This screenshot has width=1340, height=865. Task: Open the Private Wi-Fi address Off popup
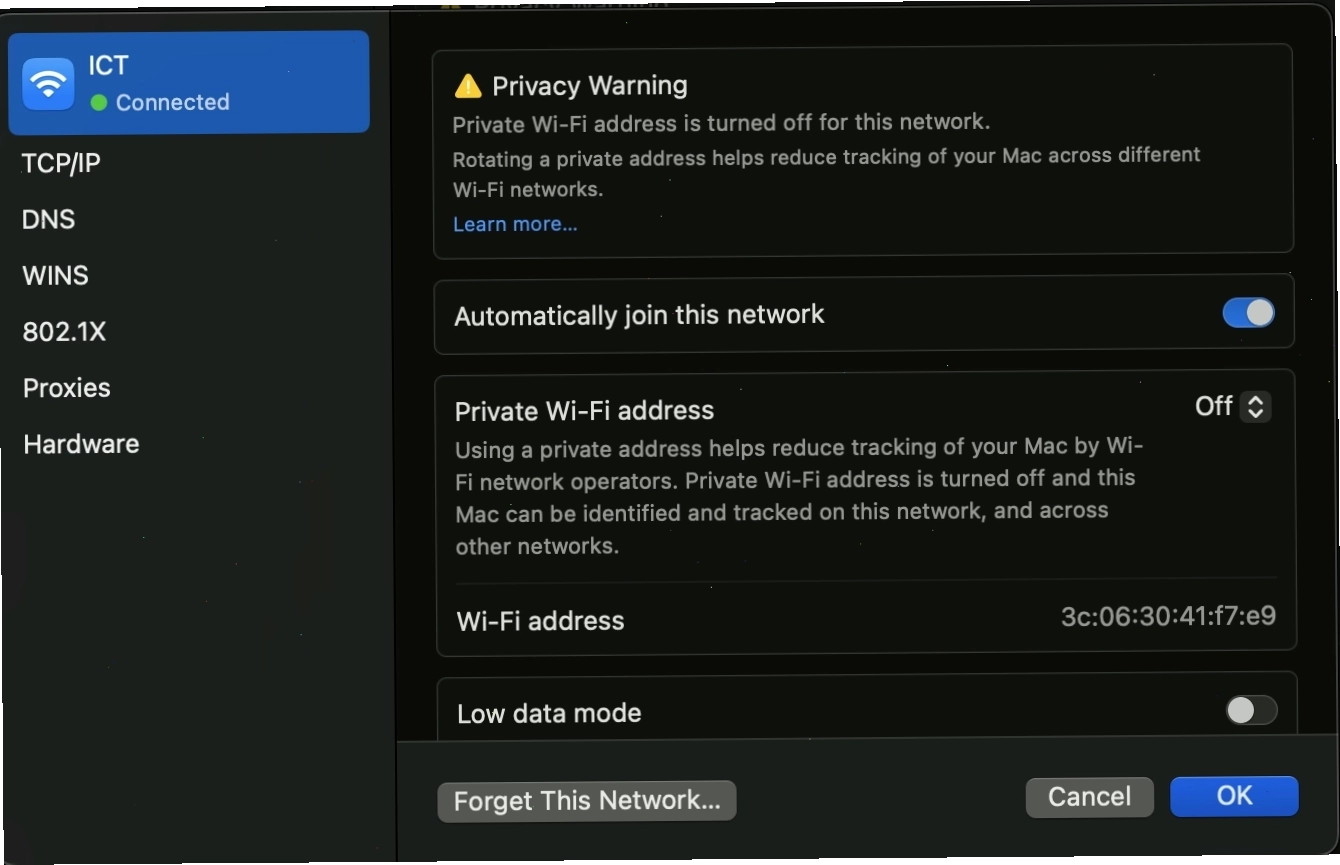click(x=1233, y=406)
